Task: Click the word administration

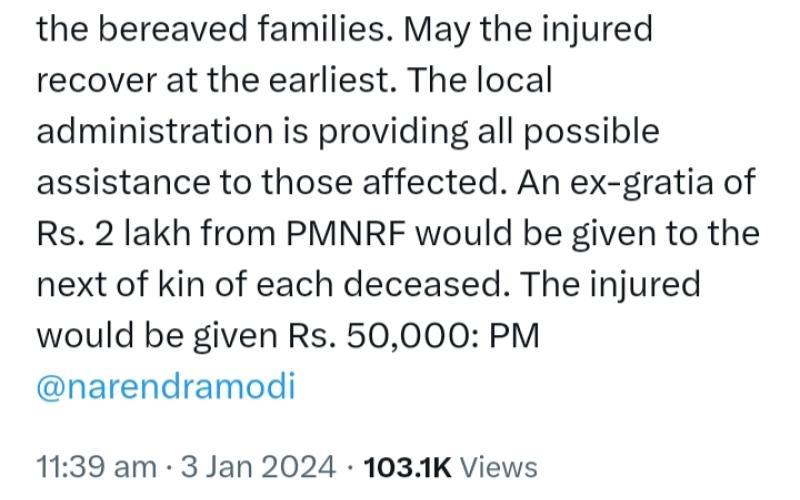Action: (x=155, y=131)
